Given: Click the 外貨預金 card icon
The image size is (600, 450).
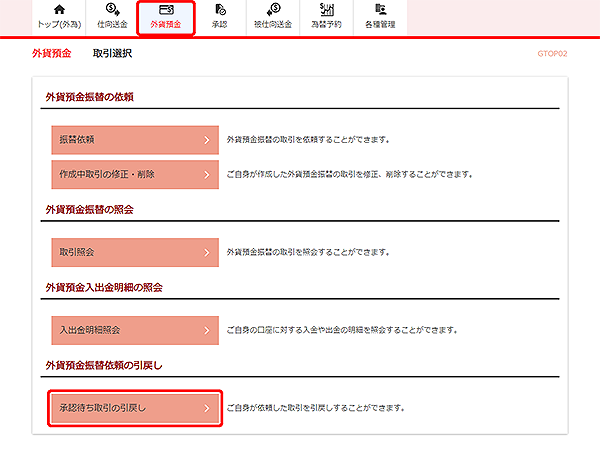Looking at the screenshot, I should (x=166, y=10).
